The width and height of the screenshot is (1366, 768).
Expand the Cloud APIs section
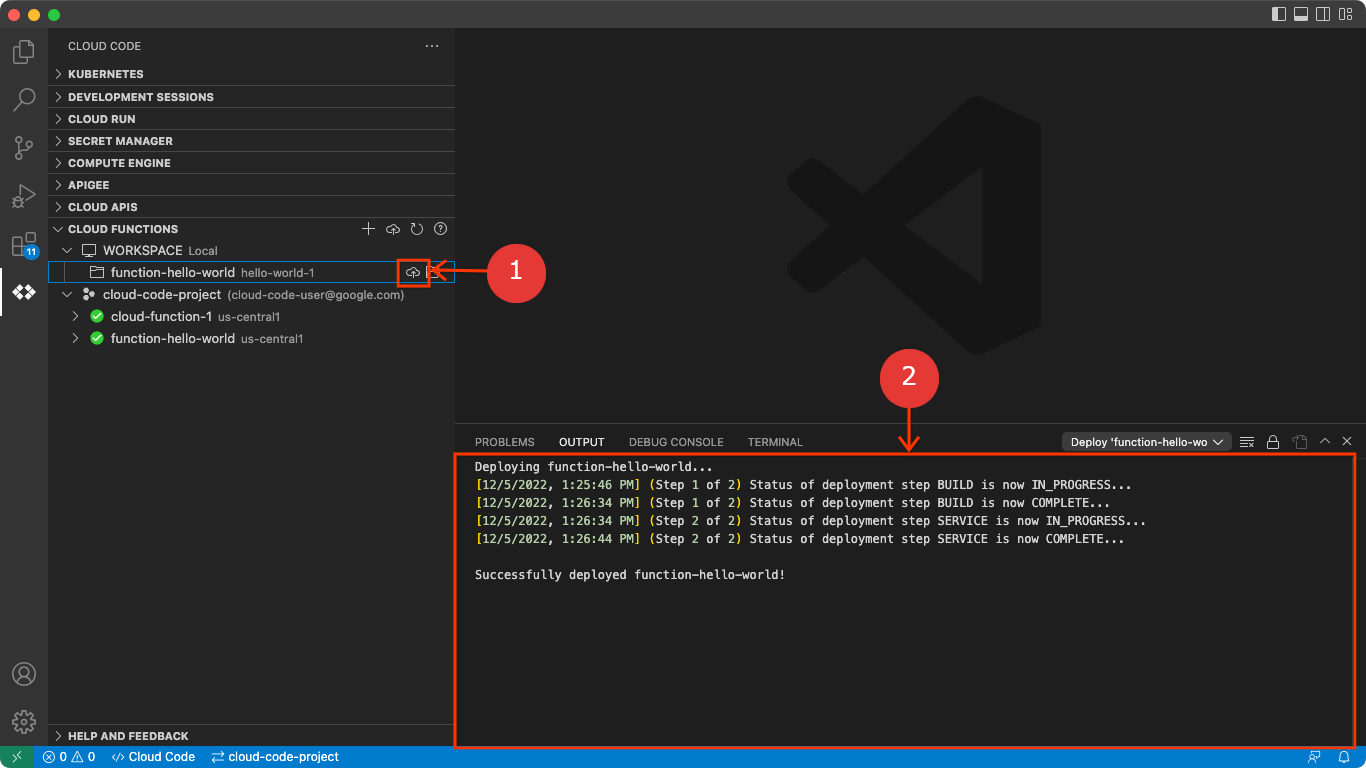(x=251, y=207)
